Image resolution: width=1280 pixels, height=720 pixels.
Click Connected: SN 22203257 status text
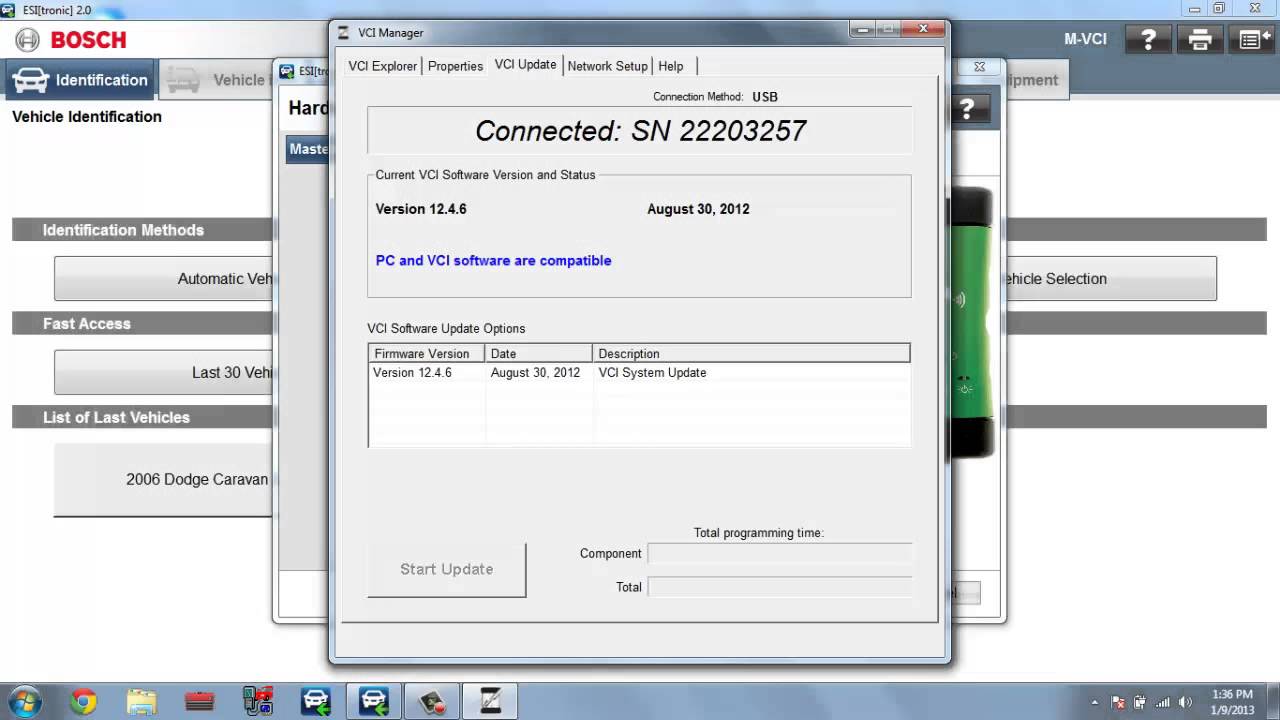coord(640,131)
